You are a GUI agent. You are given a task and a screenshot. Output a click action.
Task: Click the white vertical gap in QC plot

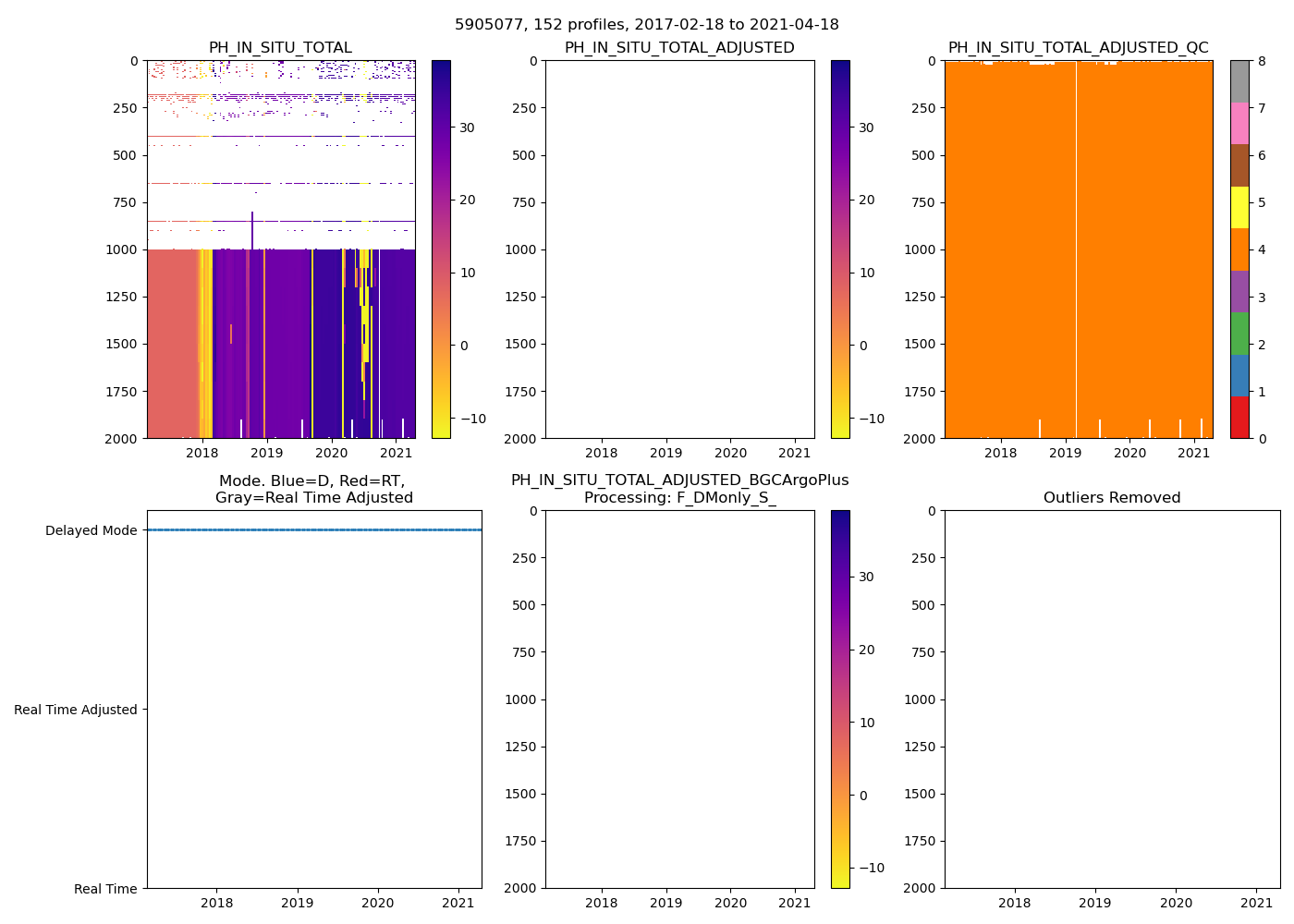(x=1076, y=249)
